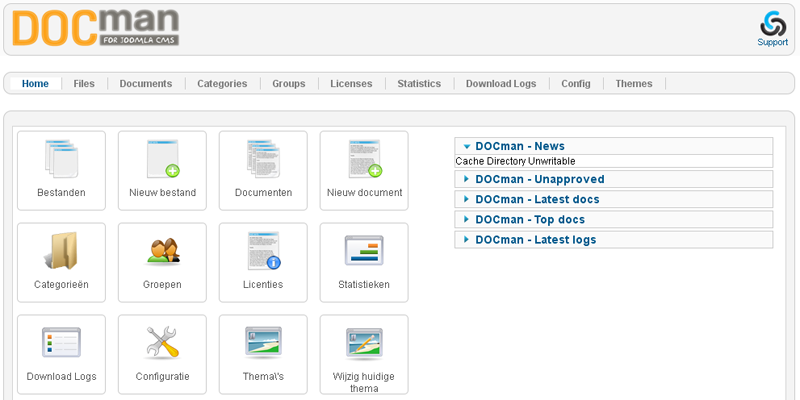Open the Bestanden files icon
Screen dimensions: 800x400
point(61,159)
